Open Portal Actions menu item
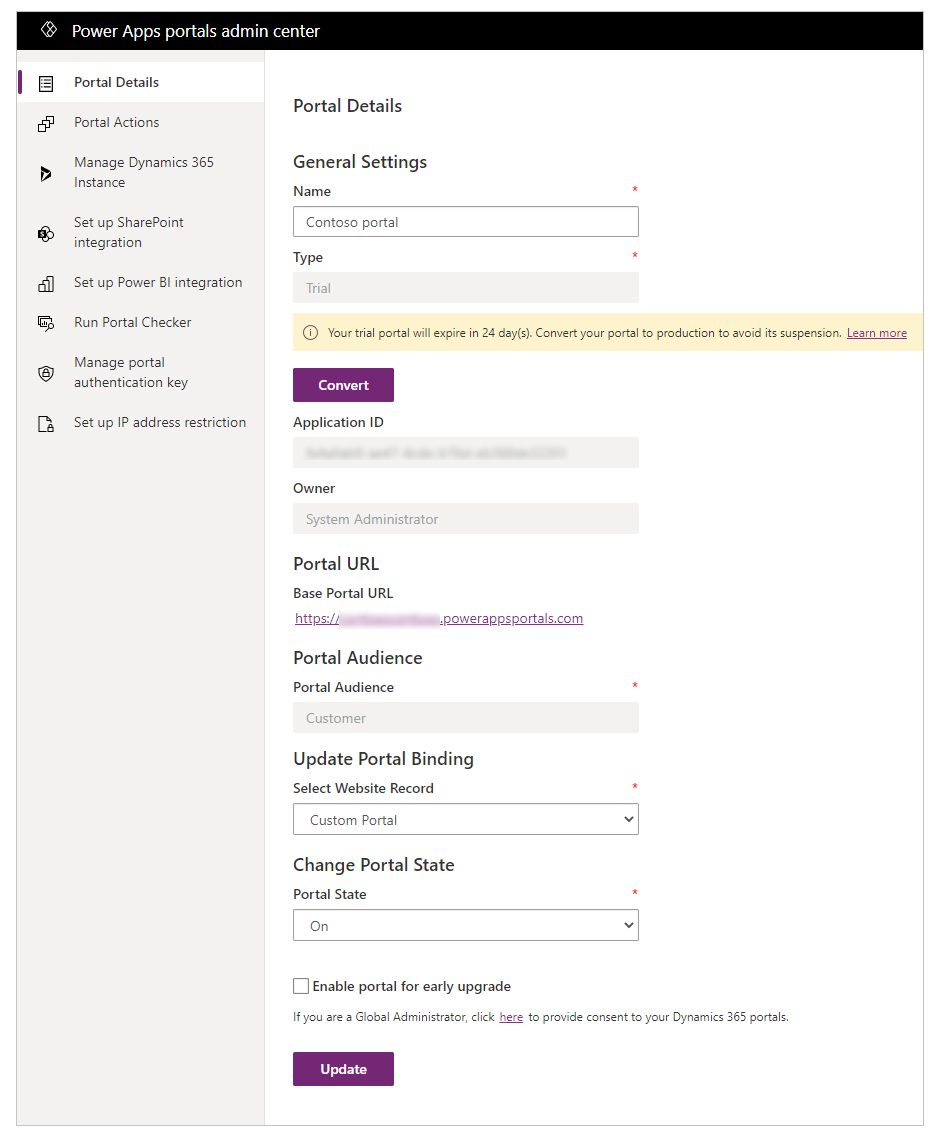This screenshot has height=1144, width=941. point(116,123)
